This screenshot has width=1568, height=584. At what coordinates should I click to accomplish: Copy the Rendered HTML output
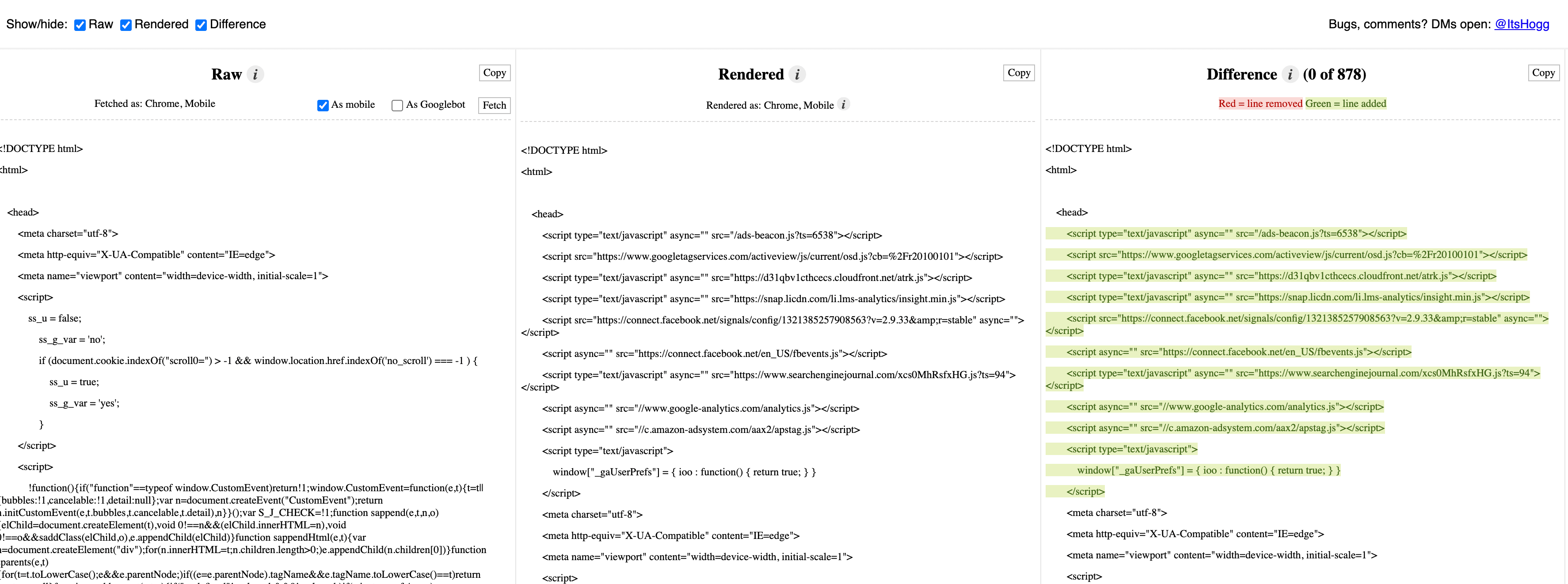click(1018, 72)
